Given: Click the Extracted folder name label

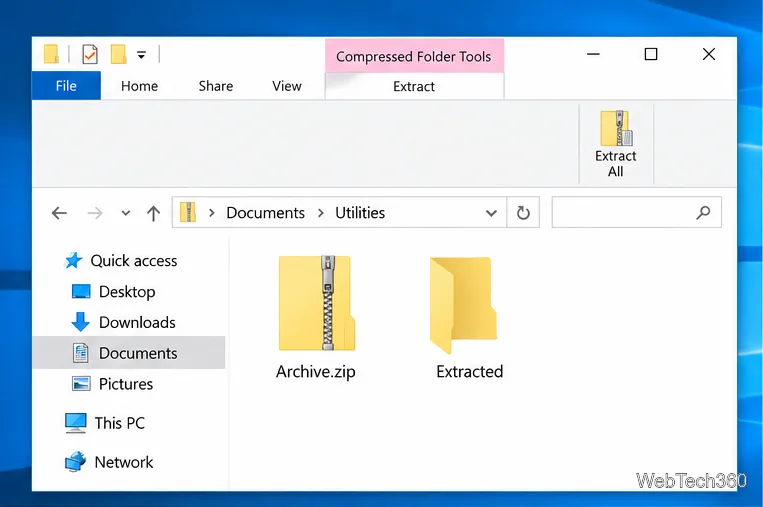Looking at the screenshot, I should click(470, 372).
